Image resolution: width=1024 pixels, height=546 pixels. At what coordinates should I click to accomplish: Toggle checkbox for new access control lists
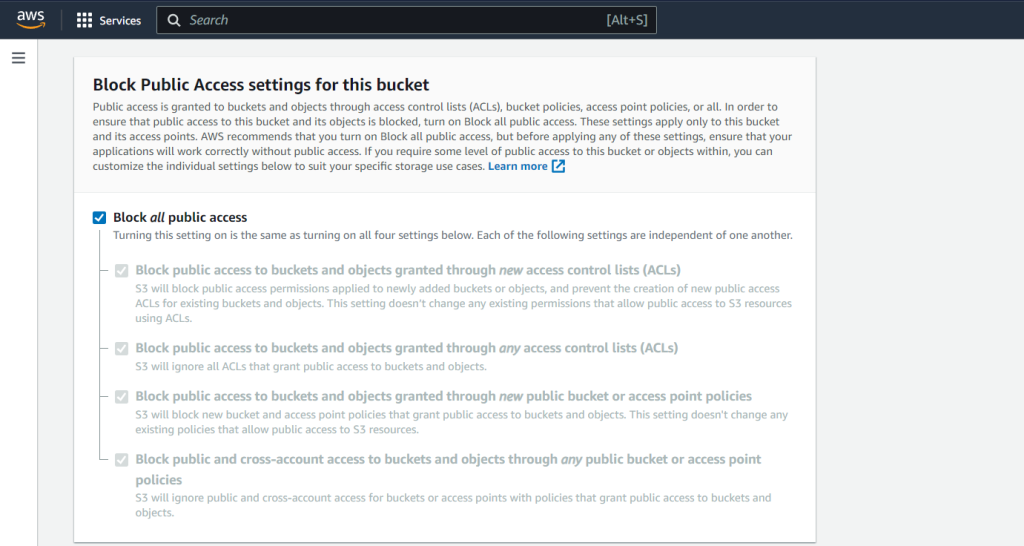coord(122,270)
